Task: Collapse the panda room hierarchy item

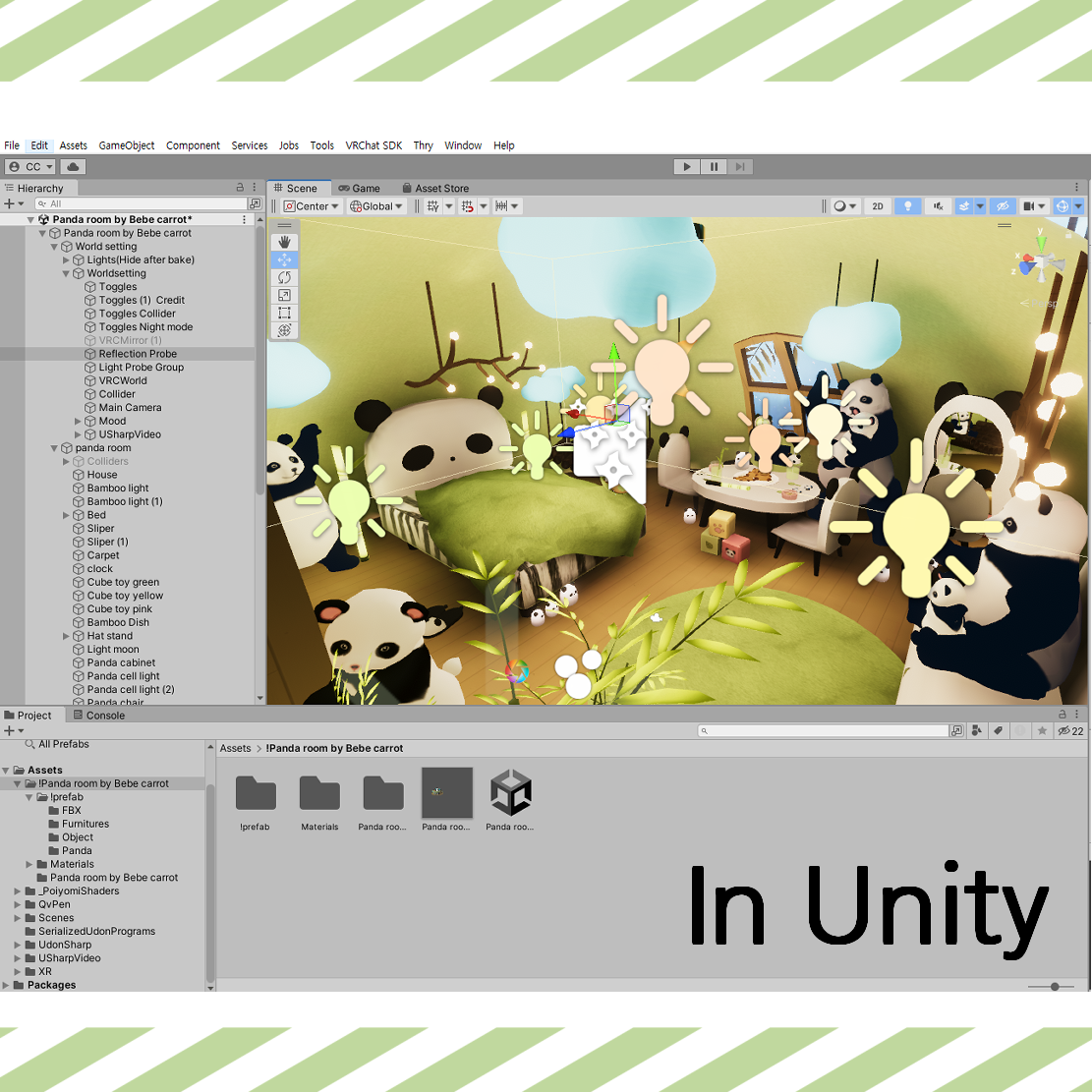Action: pos(55,447)
